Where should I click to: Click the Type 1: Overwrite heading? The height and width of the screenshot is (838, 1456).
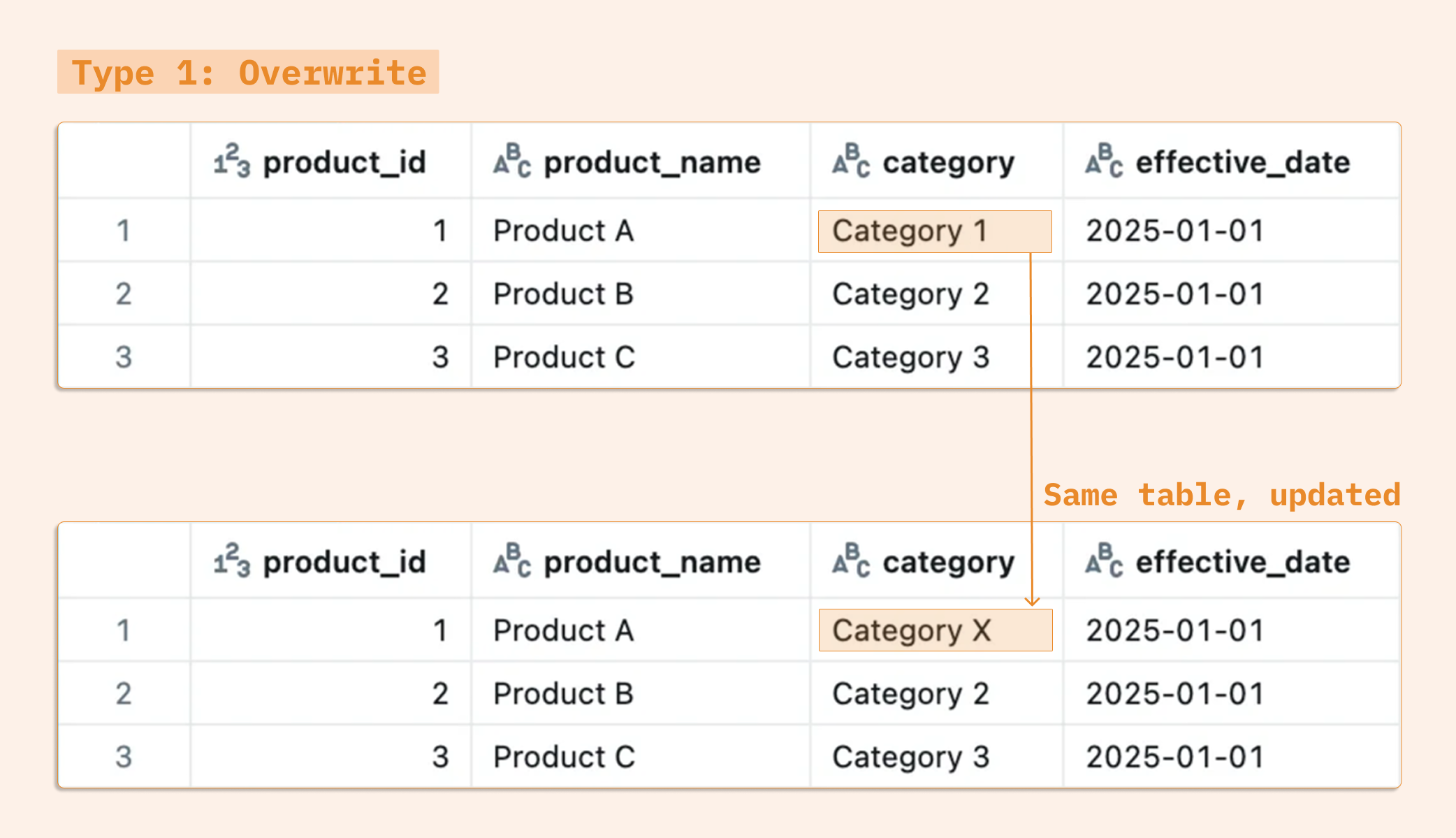pos(248,72)
